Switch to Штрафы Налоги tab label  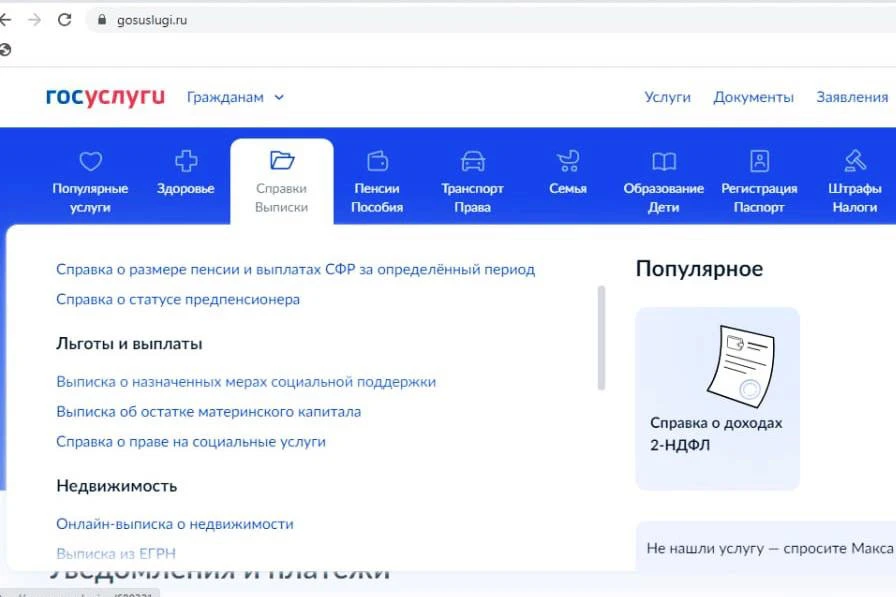[x=855, y=198]
